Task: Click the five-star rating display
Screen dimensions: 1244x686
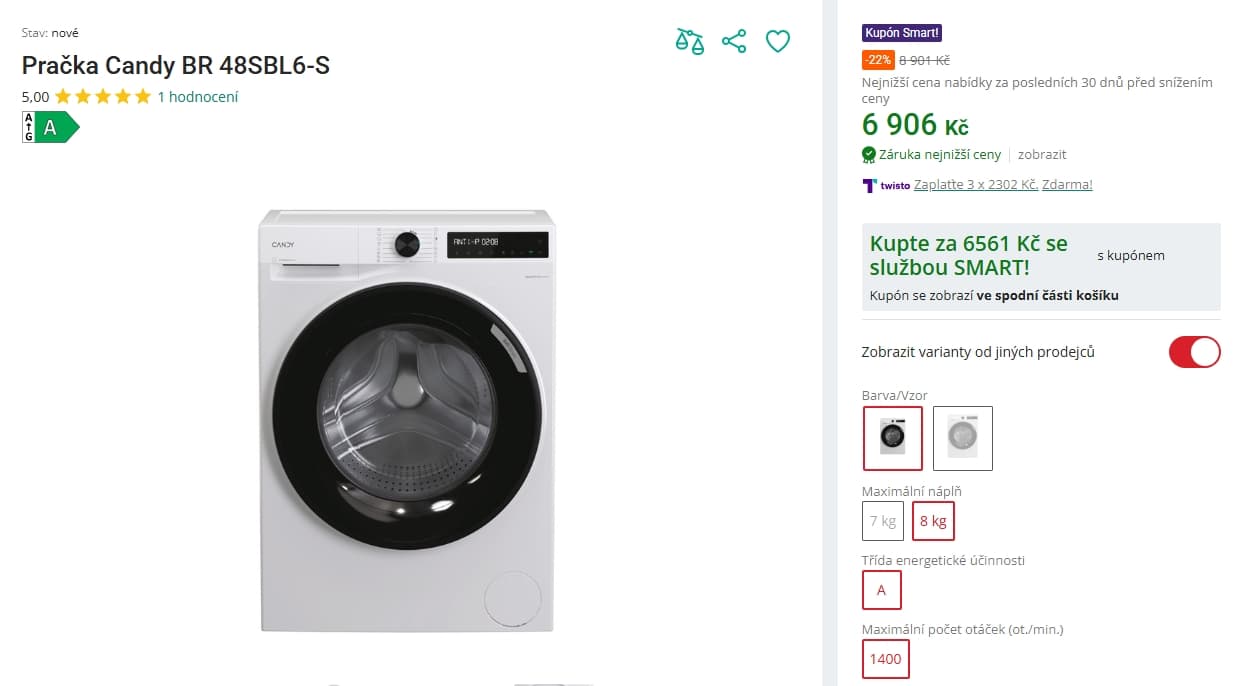Action: (x=101, y=97)
